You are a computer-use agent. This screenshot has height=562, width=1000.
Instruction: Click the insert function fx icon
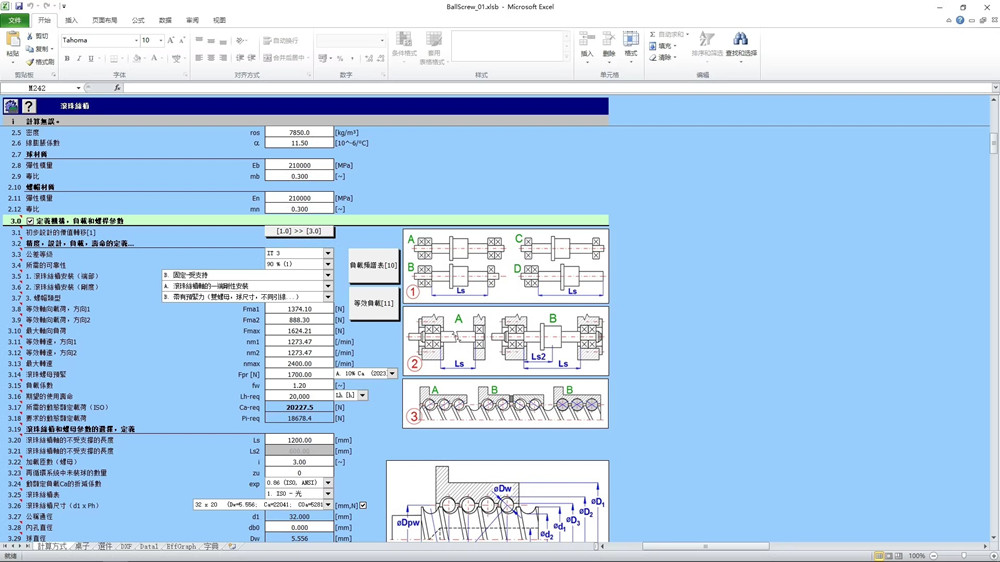[x=117, y=88]
